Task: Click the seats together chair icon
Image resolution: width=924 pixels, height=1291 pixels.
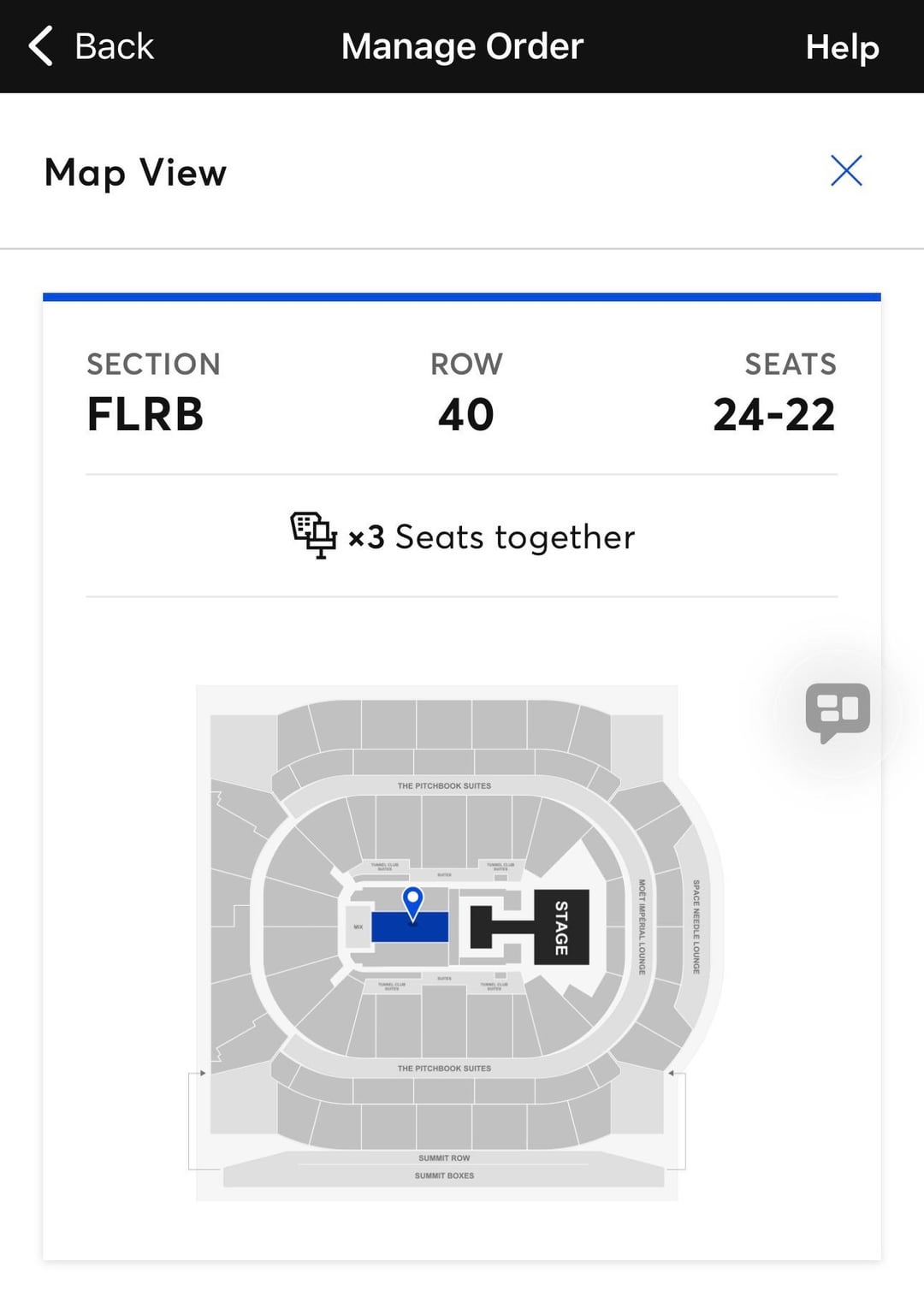Action: (313, 536)
